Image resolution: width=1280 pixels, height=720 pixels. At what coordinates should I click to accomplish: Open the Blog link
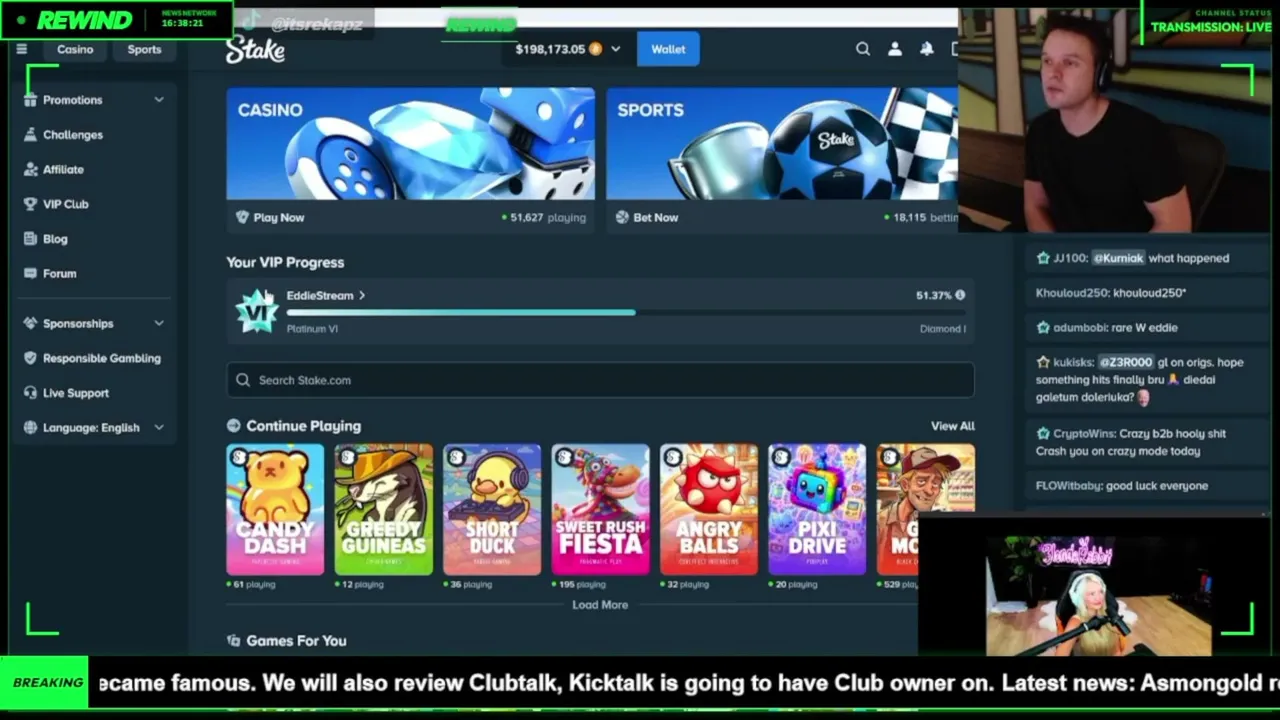pos(55,239)
